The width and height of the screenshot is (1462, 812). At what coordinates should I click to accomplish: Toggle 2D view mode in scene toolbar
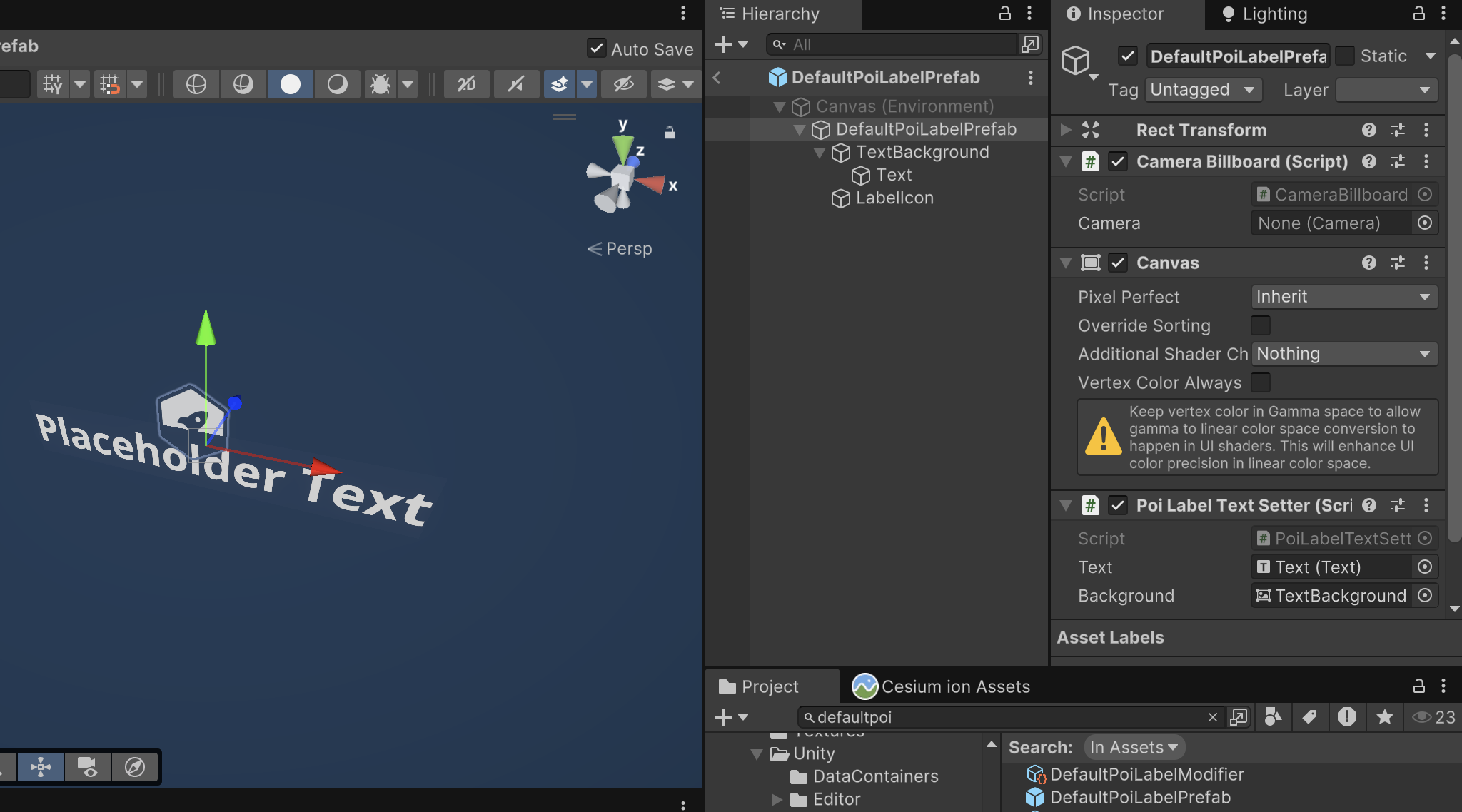tap(465, 84)
